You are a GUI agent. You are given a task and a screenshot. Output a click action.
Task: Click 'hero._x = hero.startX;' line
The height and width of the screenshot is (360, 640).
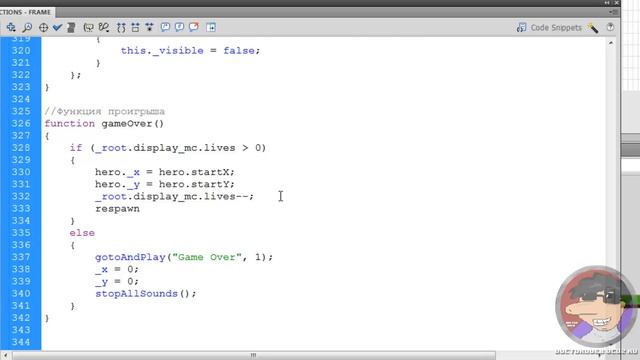[x=165, y=172]
